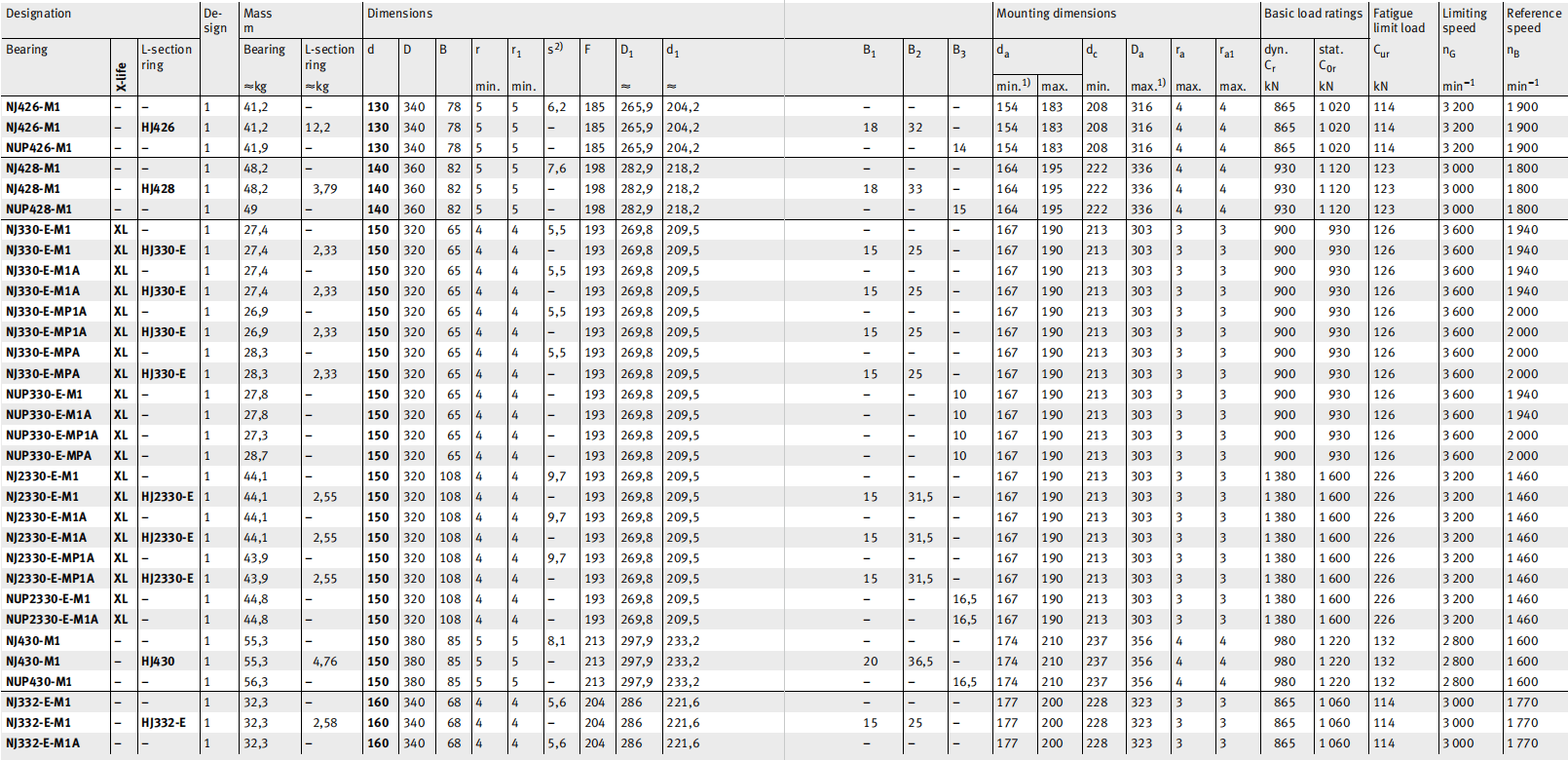Image resolution: width=1568 pixels, height=760 pixels.
Task: Click the Designation column header
Action: point(39,14)
